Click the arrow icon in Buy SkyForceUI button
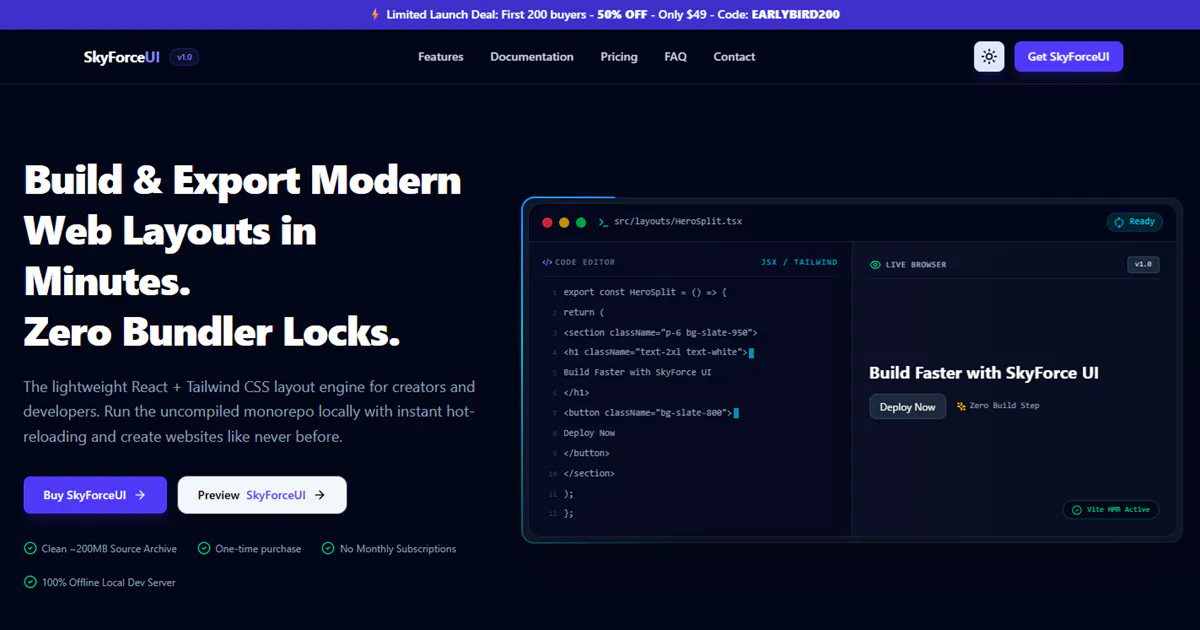1200x630 pixels. pos(140,495)
